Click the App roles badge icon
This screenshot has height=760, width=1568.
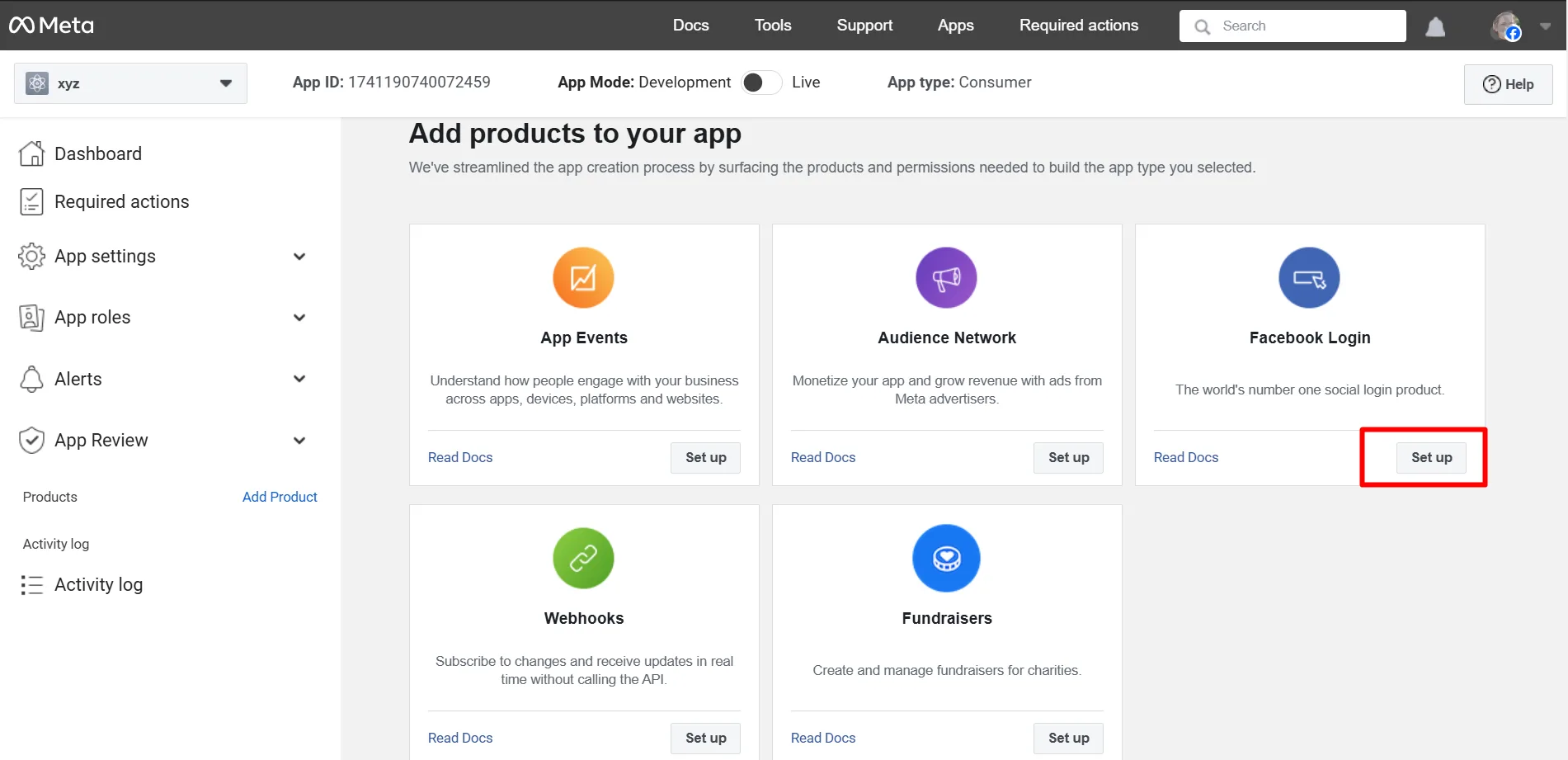pyautogui.click(x=31, y=317)
